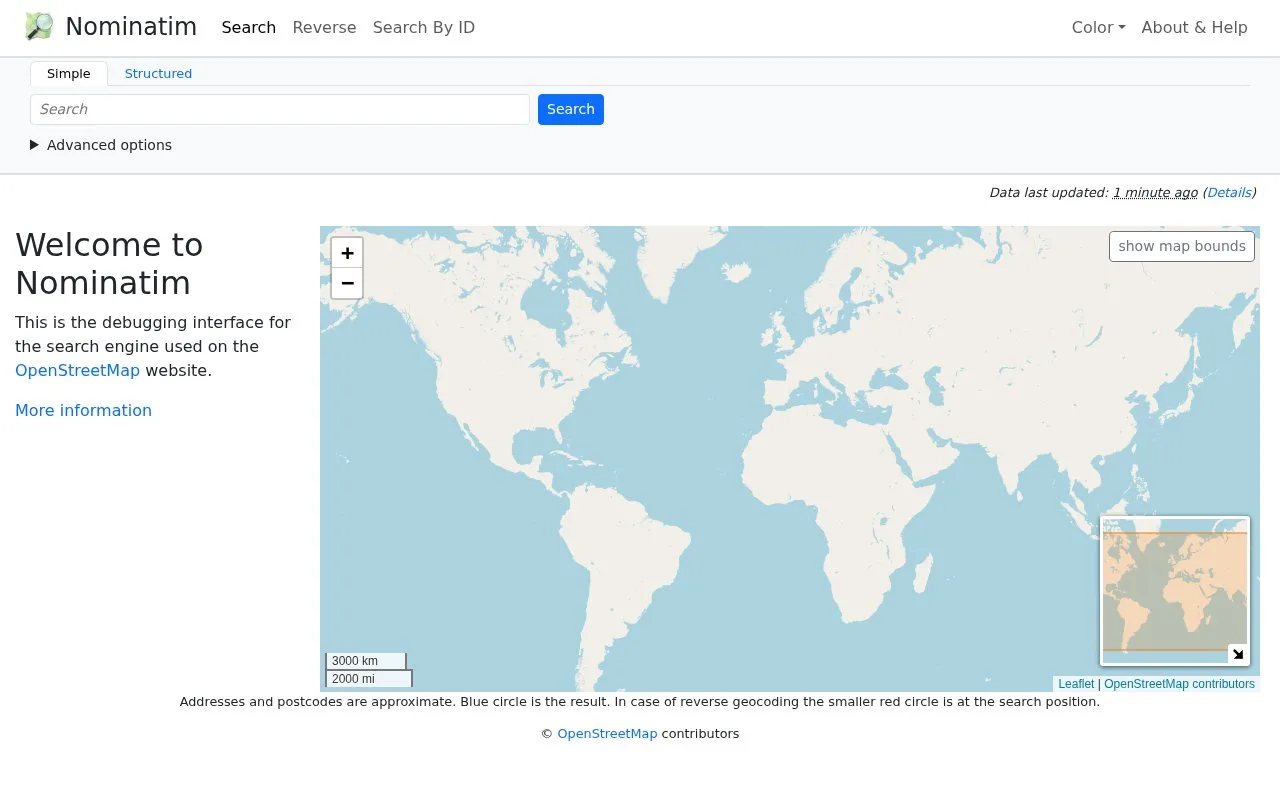Open the More information link
Viewport: 1280px width, 800px height.
(83, 410)
